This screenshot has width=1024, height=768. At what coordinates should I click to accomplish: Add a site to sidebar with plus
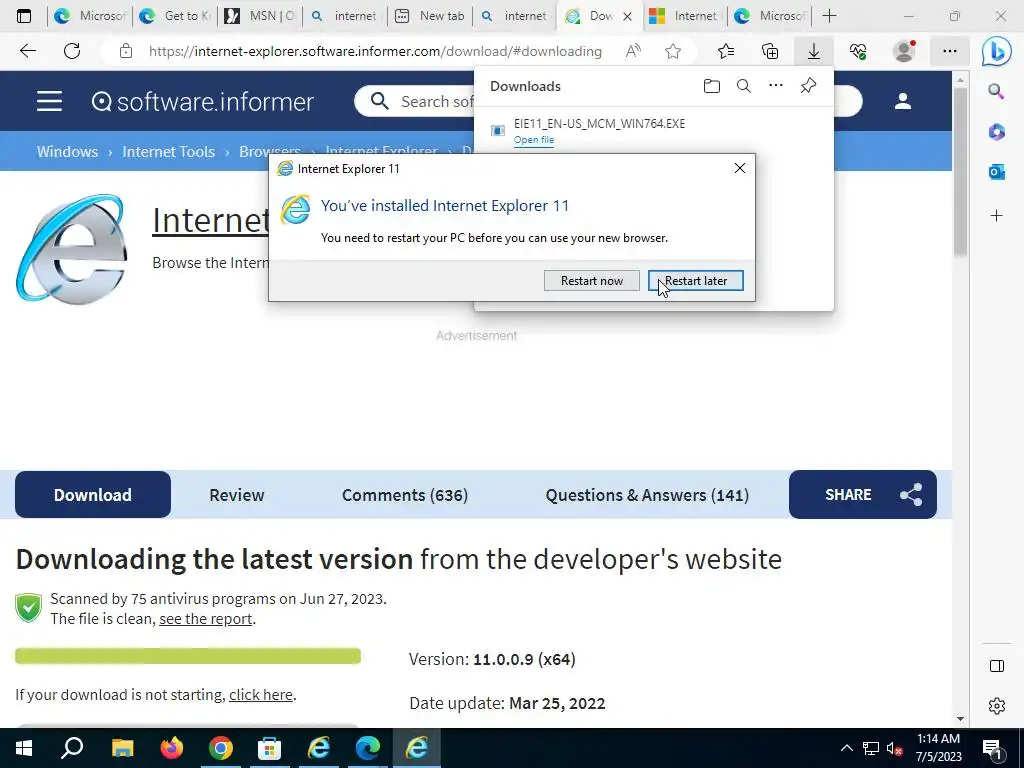pos(997,216)
